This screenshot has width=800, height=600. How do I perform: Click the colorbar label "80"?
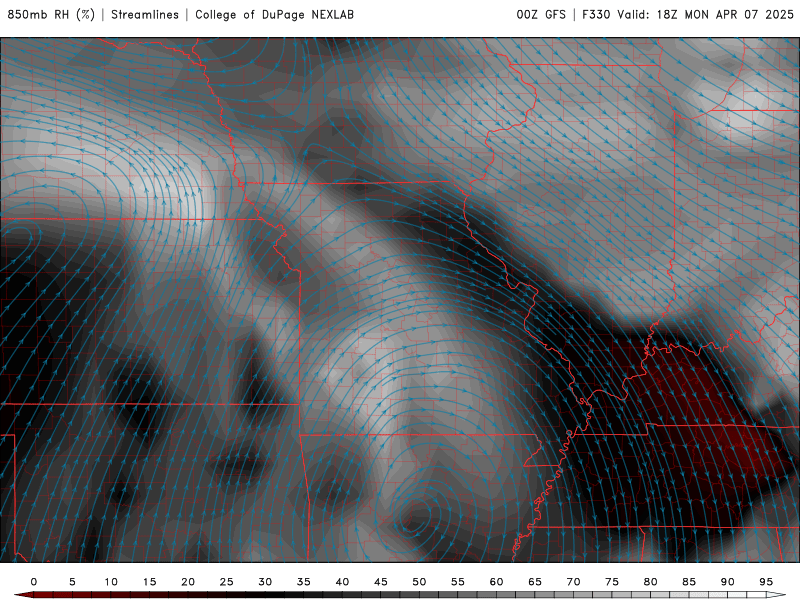click(x=651, y=582)
